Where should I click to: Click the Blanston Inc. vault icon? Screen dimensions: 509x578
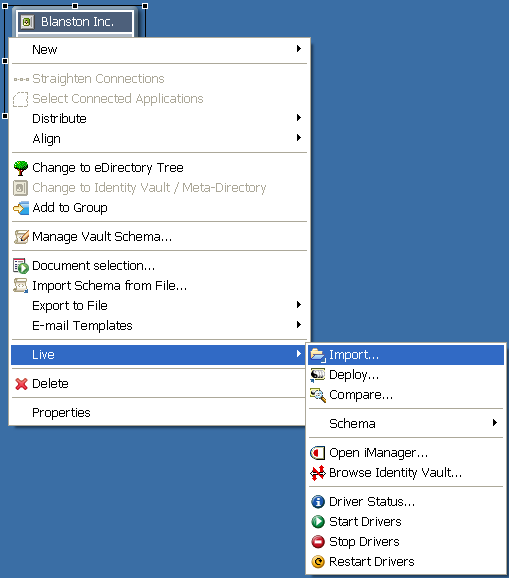(27, 22)
